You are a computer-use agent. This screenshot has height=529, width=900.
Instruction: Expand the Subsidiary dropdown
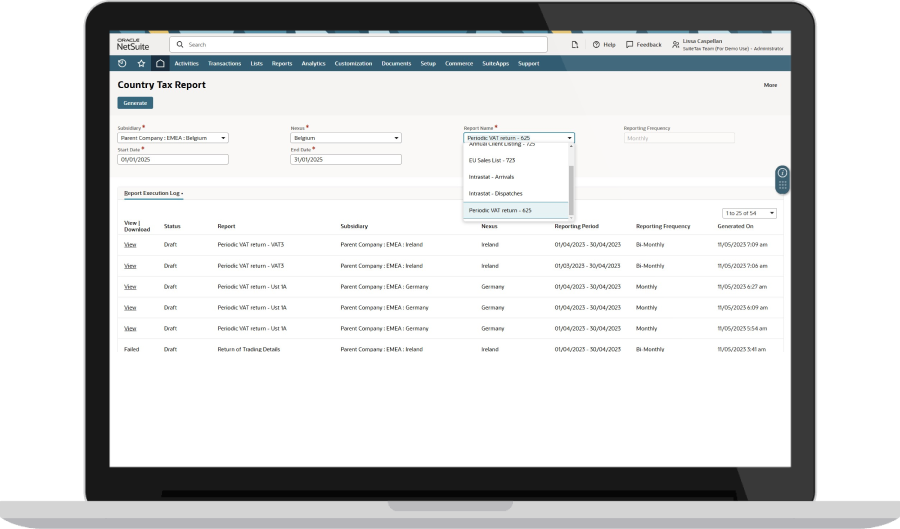coord(173,138)
